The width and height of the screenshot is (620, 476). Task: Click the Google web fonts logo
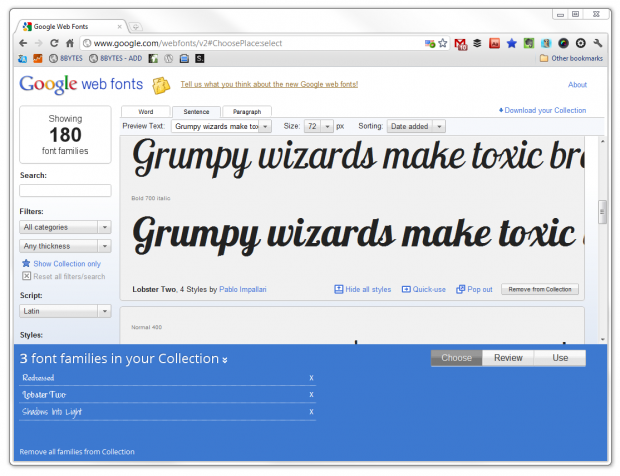coord(81,84)
